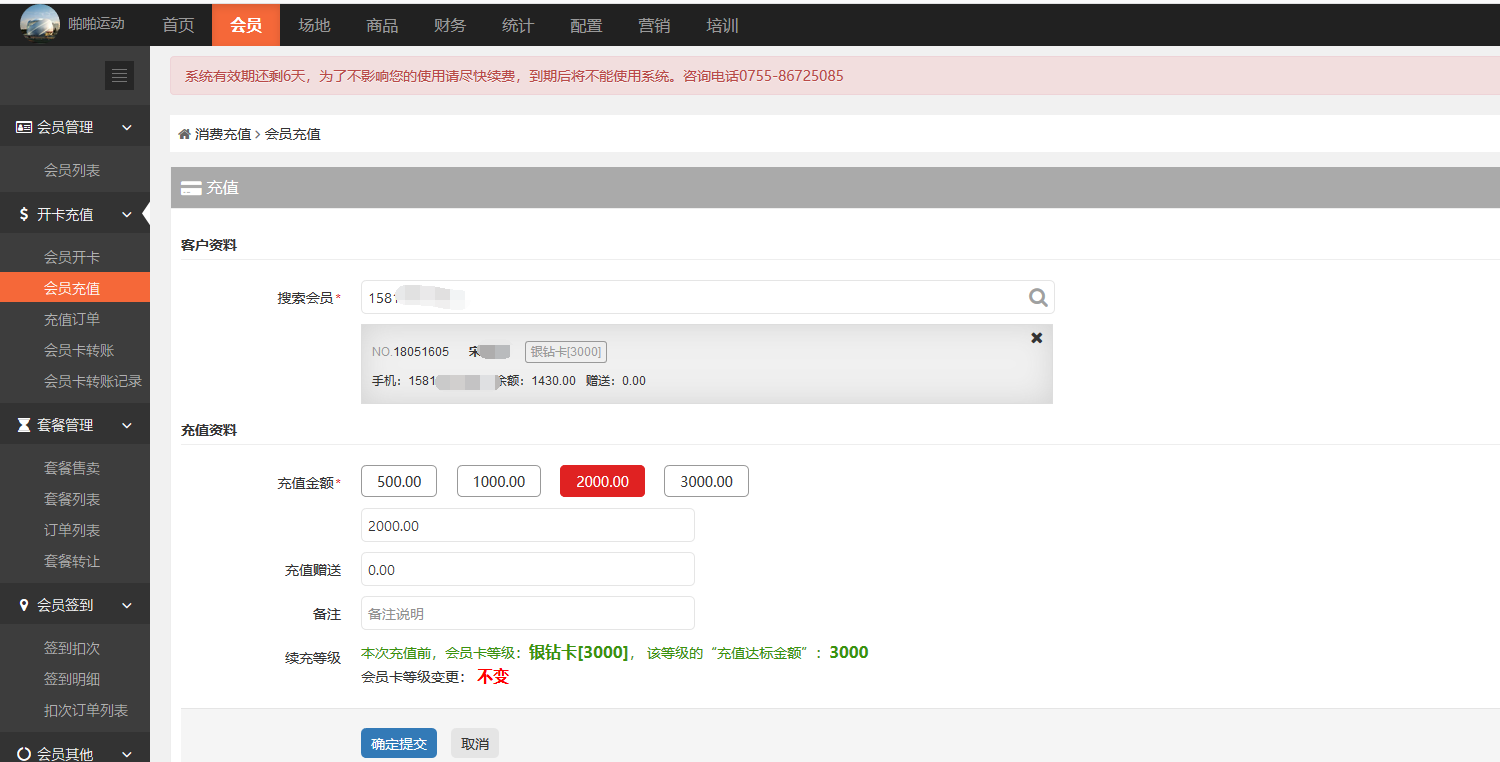Open 套餐列表 in sidebar
Screen dimensions: 1500x762
tap(72, 499)
